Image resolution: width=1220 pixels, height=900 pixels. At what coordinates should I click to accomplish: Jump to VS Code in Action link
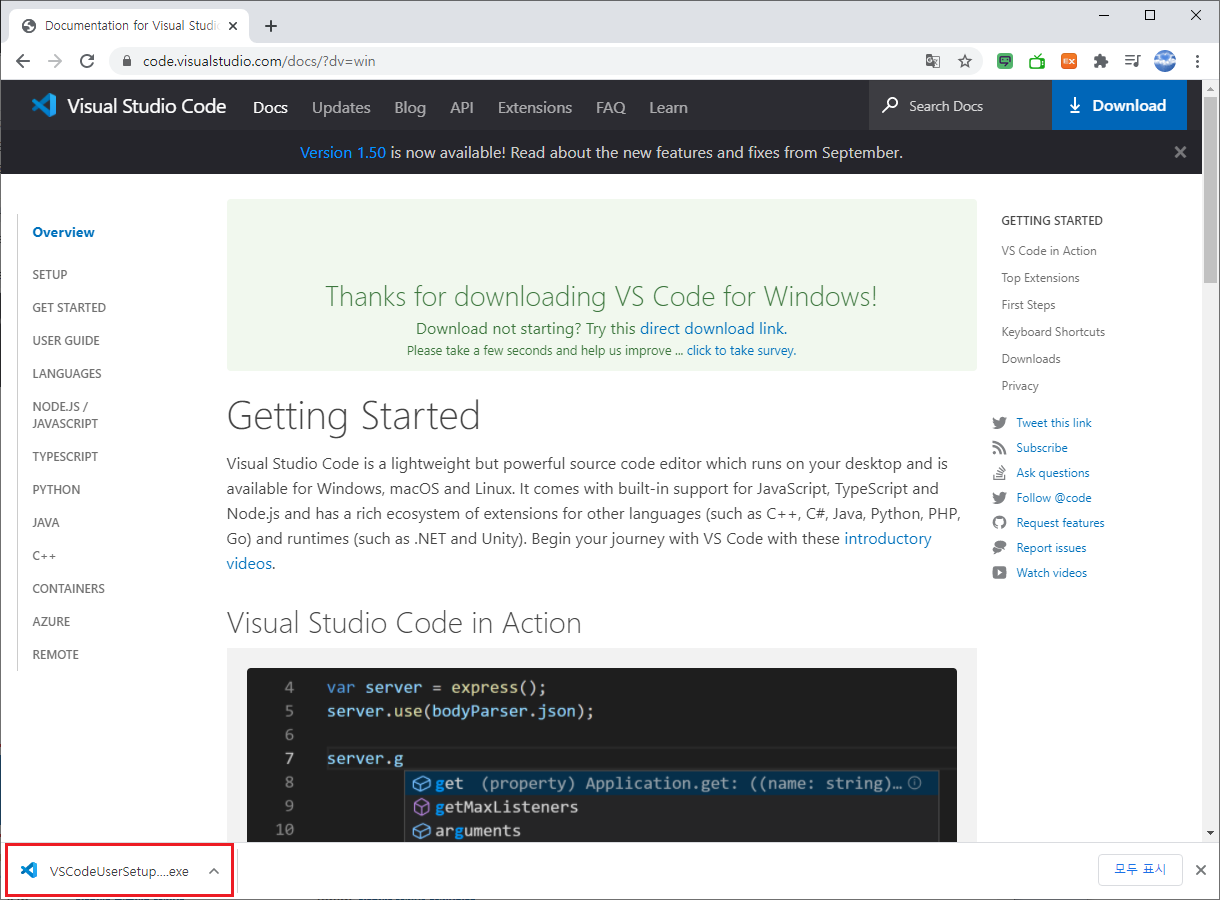(x=1049, y=251)
